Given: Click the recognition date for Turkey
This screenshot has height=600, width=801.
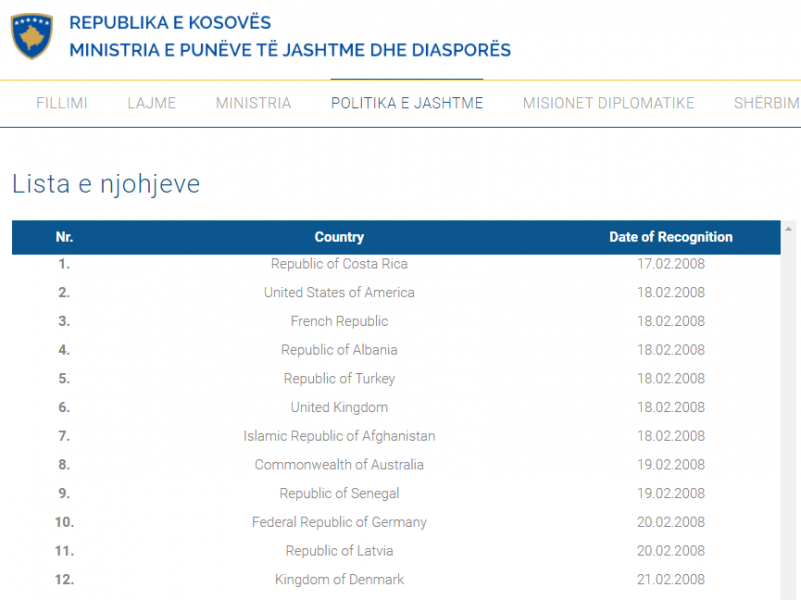Looking at the screenshot, I should (x=671, y=378).
